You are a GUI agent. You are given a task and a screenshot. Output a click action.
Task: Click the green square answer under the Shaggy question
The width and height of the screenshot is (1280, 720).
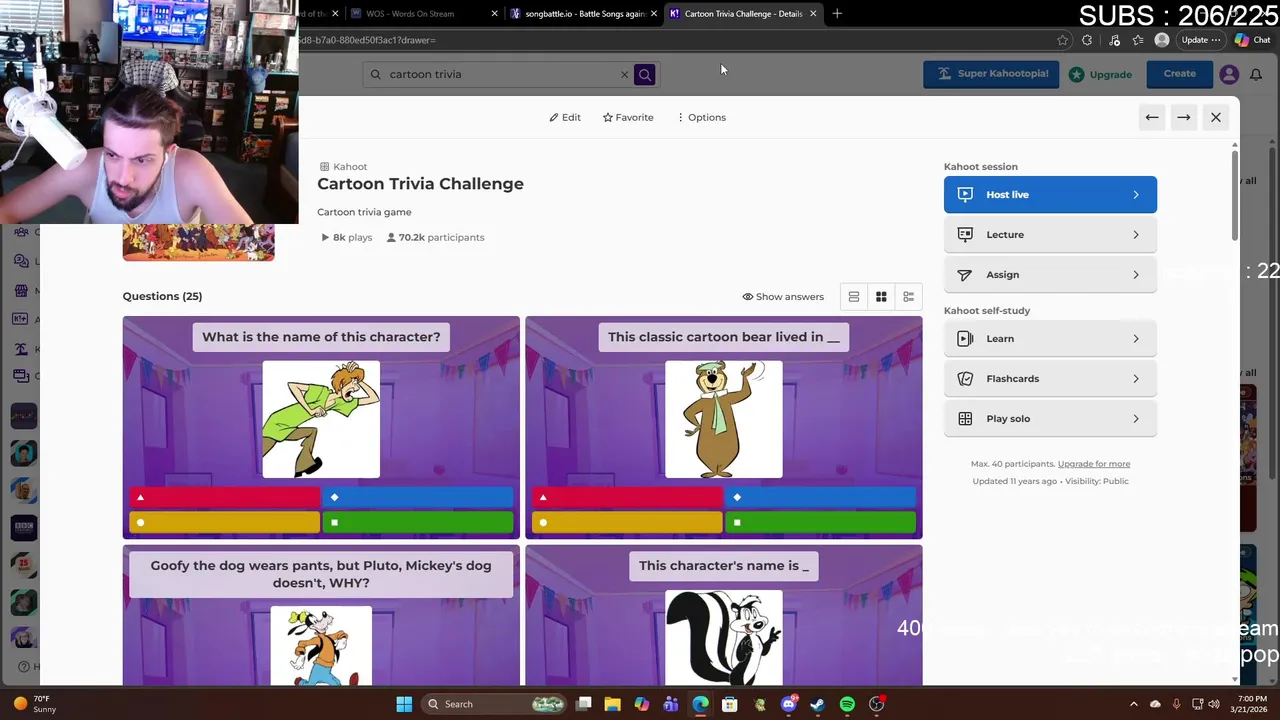418,522
